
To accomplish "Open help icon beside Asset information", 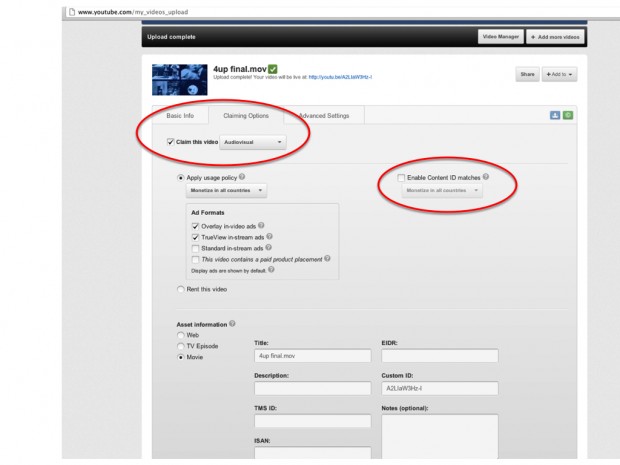I will click(232, 323).
